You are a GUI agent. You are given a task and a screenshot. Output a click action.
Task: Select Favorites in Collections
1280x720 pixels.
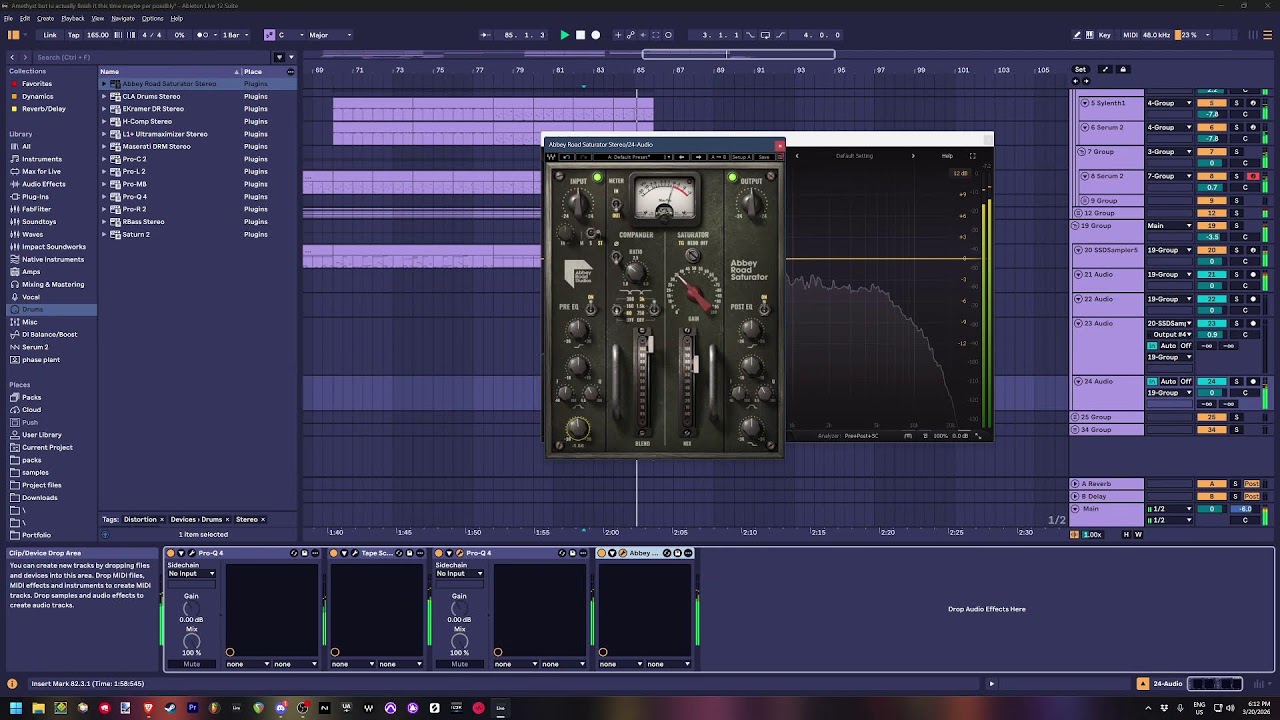click(37, 84)
